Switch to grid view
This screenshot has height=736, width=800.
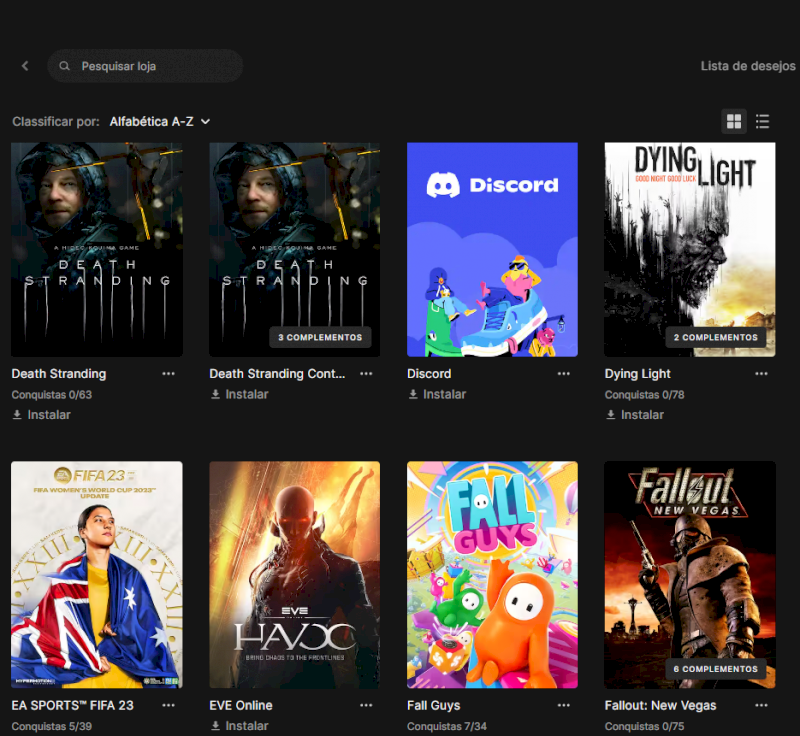[x=734, y=121]
